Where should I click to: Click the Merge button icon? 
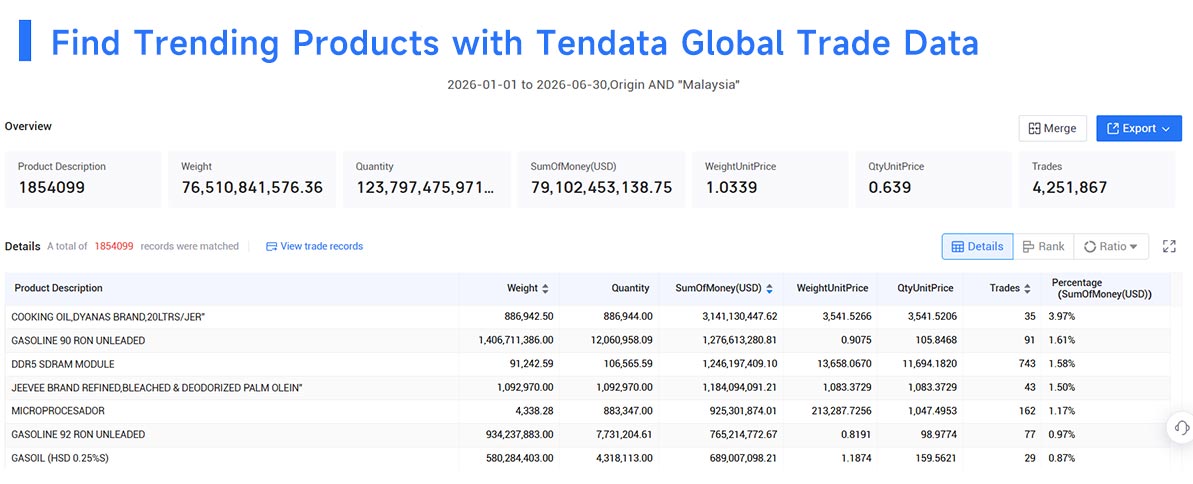[1034, 129]
